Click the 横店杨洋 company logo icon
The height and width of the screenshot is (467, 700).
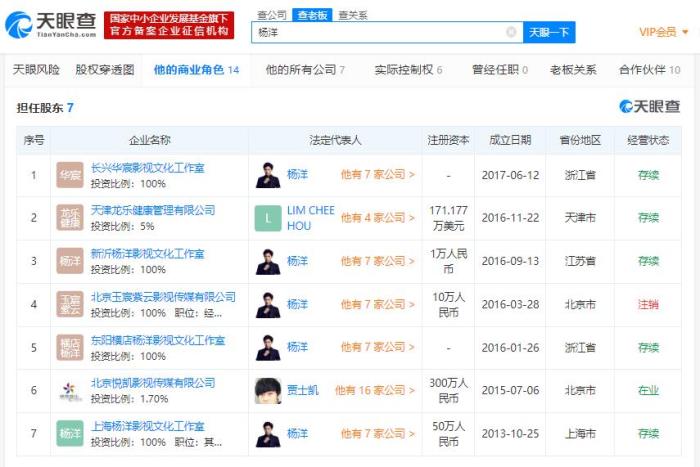(70, 347)
